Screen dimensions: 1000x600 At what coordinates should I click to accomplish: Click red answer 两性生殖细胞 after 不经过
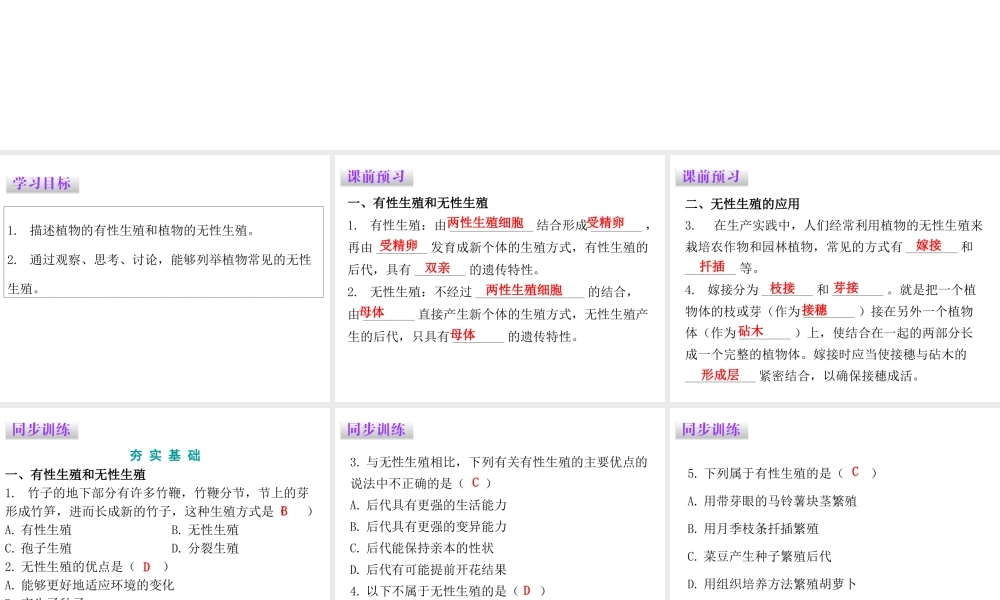point(524,290)
